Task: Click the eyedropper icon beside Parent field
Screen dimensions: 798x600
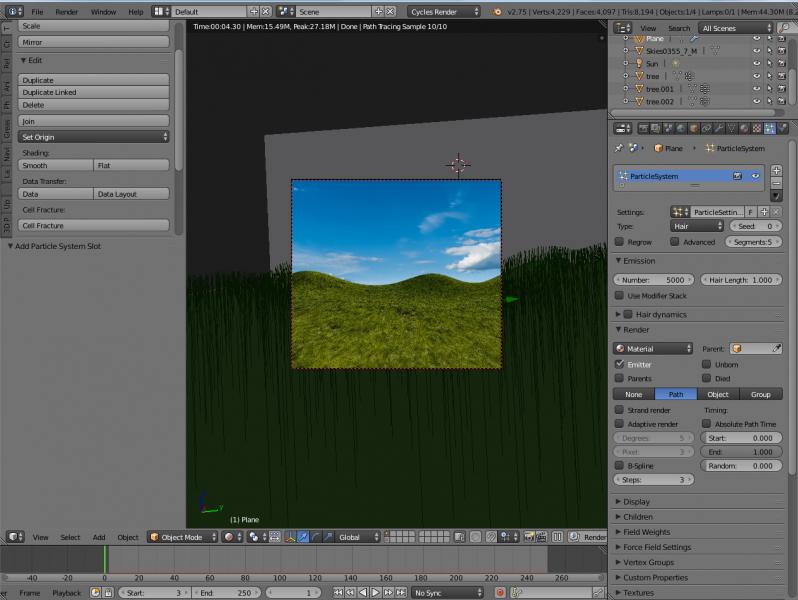Action: point(776,348)
